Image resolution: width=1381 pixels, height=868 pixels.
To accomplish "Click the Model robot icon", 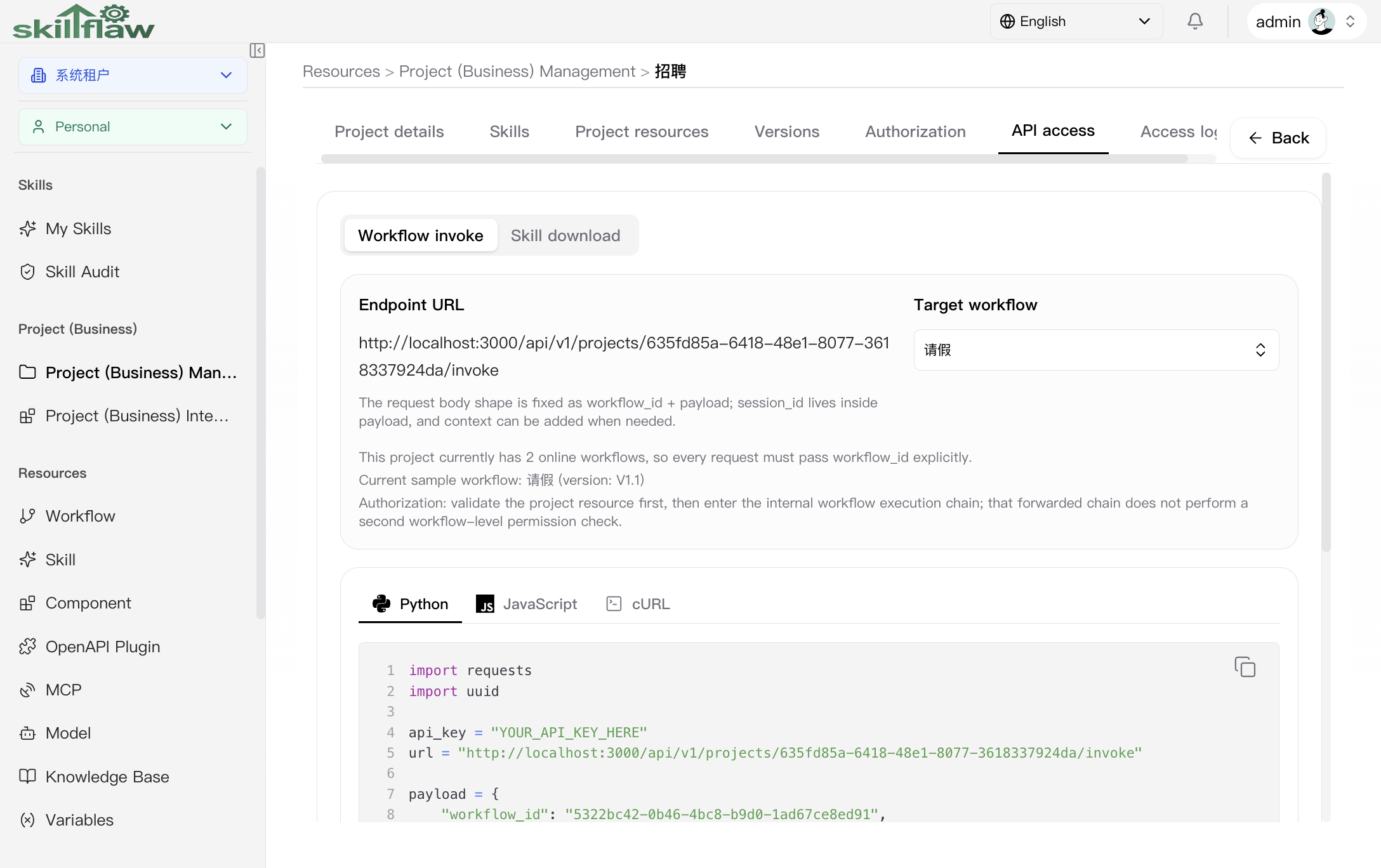I will (27, 733).
